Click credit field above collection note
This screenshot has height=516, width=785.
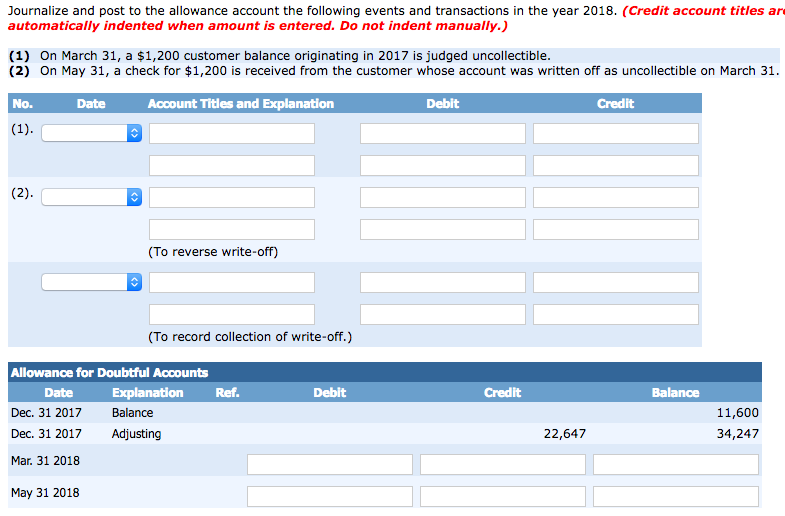(x=615, y=314)
